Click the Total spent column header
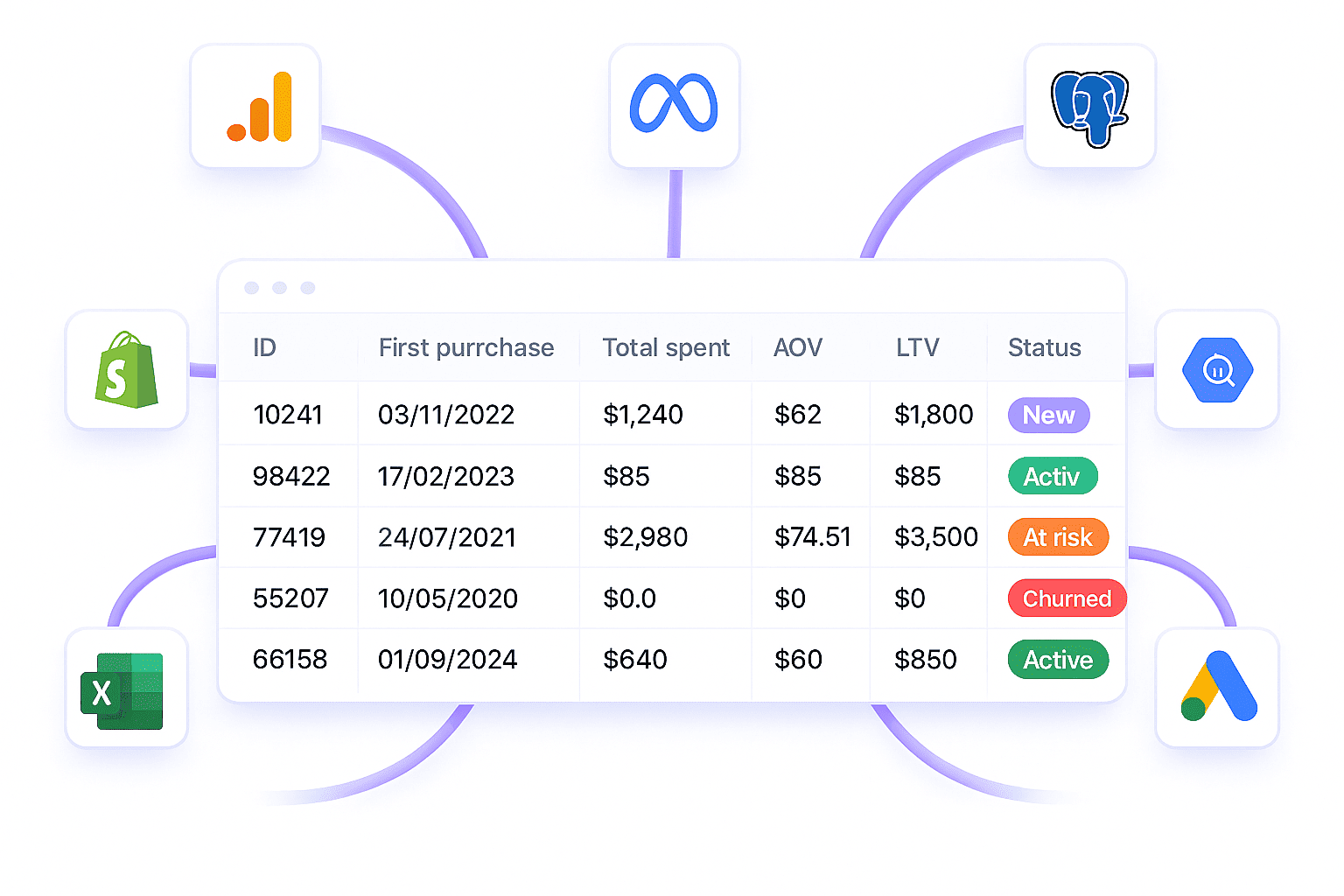 tap(666, 348)
